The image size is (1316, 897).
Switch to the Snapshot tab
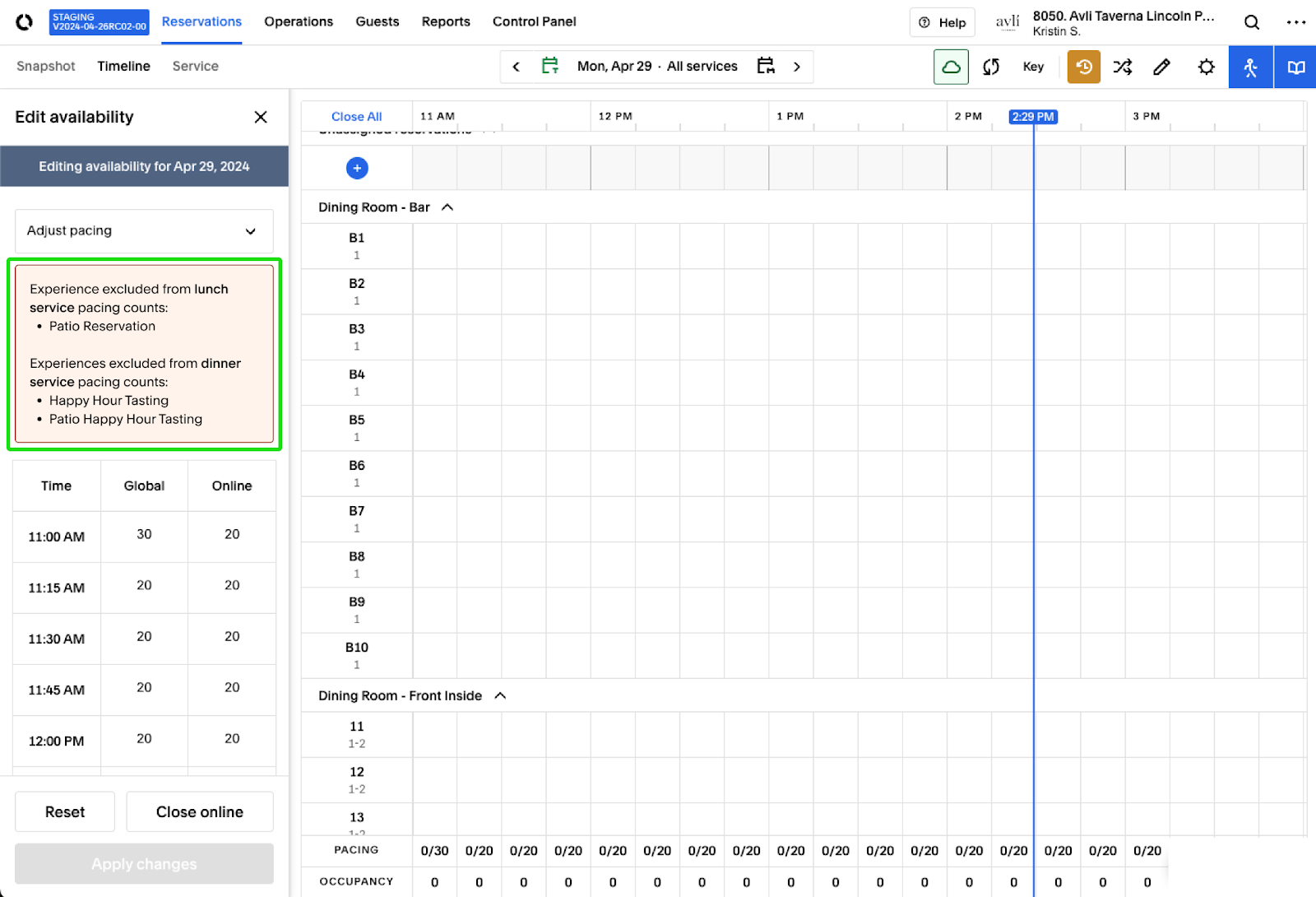(46, 66)
